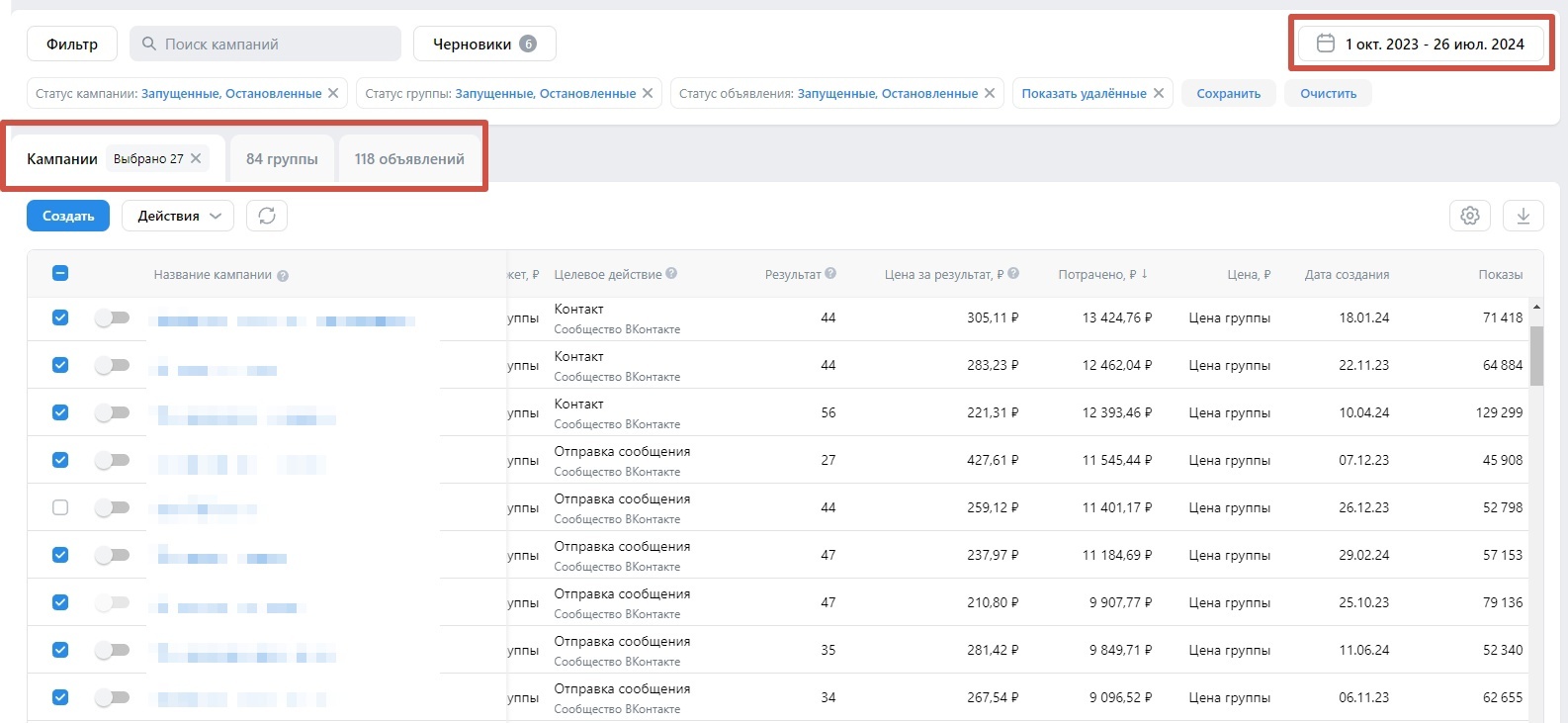Show help for 'Целевое действие' column

pos(671,274)
